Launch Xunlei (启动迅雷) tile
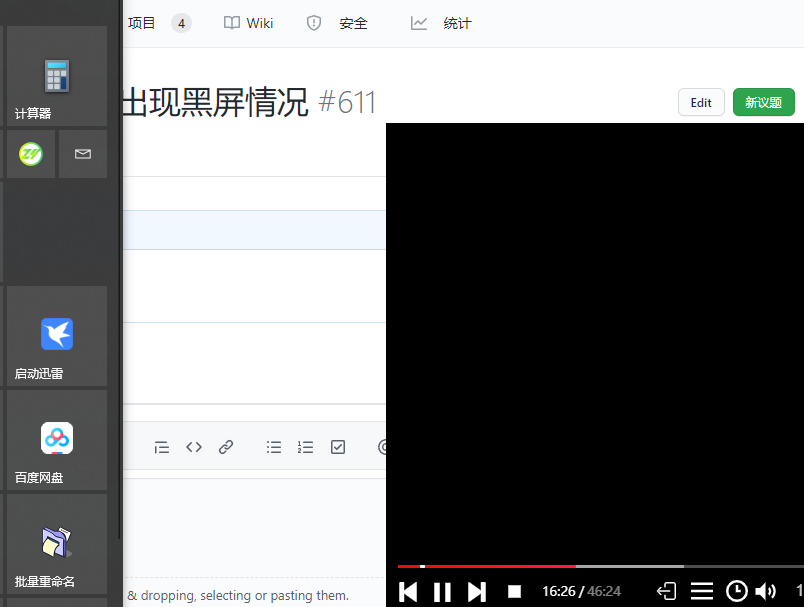 tap(57, 336)
